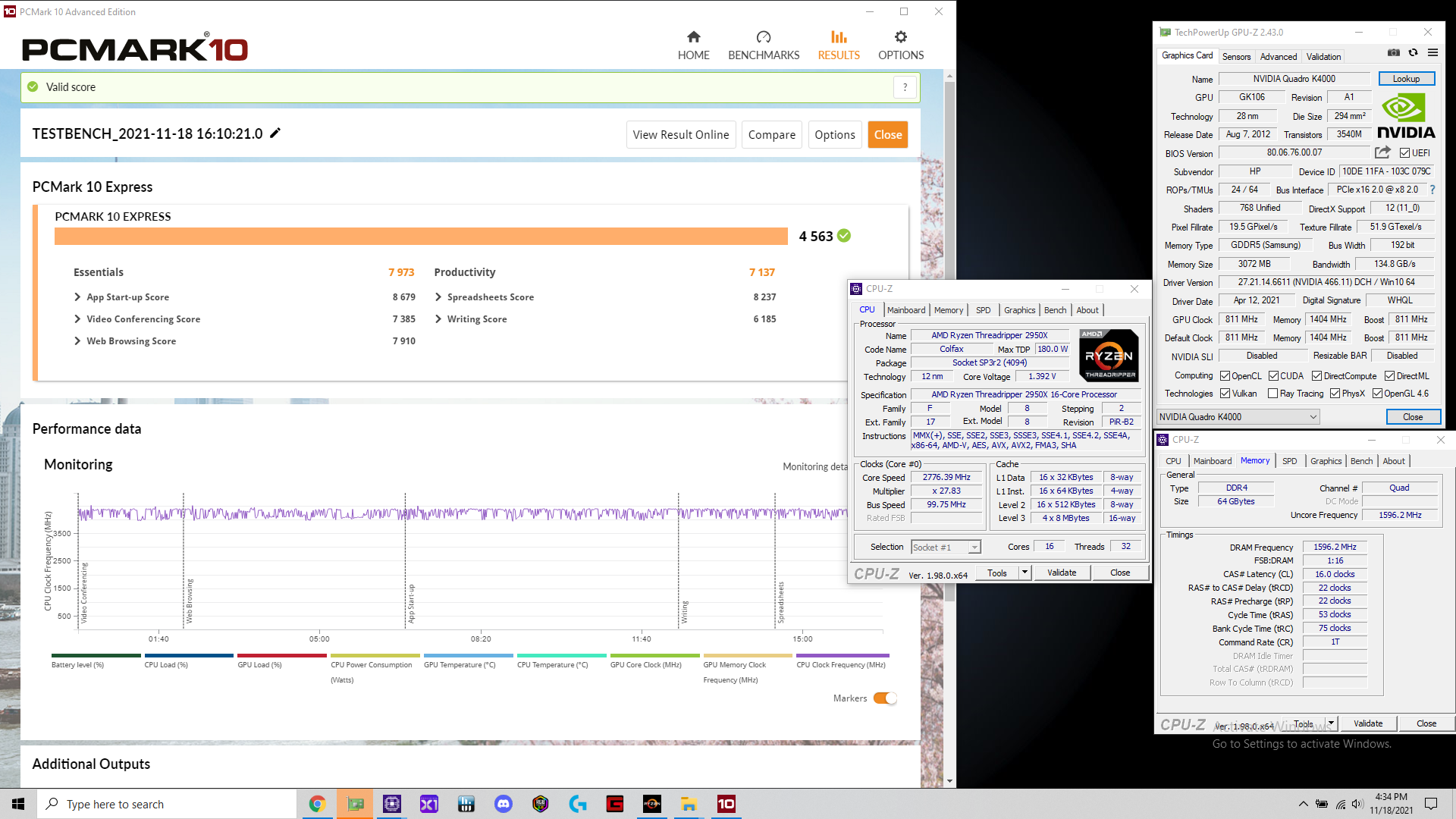Open the RESULTS section
The width and height of the screenshot is (1456, 819).
(x=839, y=45)
